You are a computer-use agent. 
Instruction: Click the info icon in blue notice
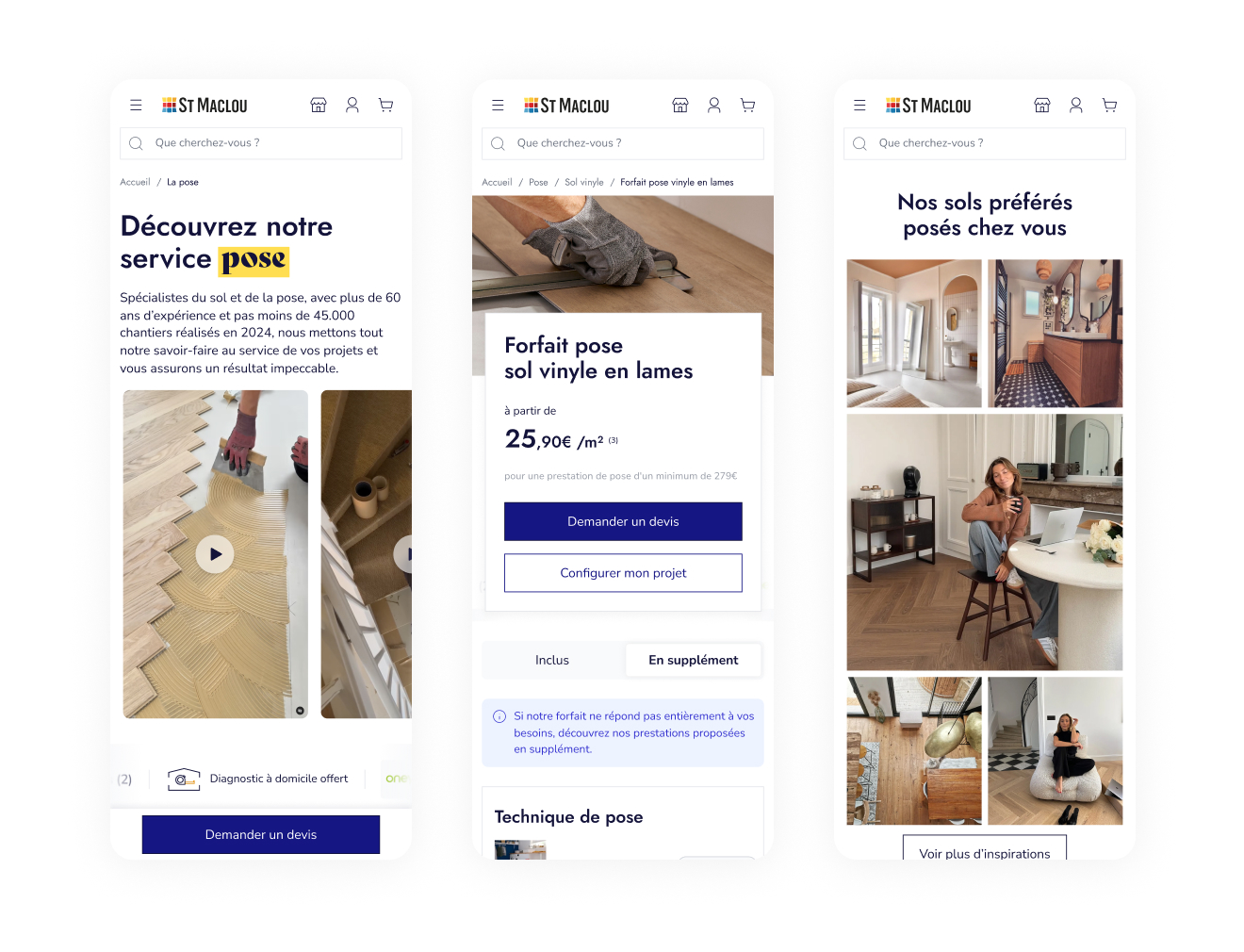(499, 716)
